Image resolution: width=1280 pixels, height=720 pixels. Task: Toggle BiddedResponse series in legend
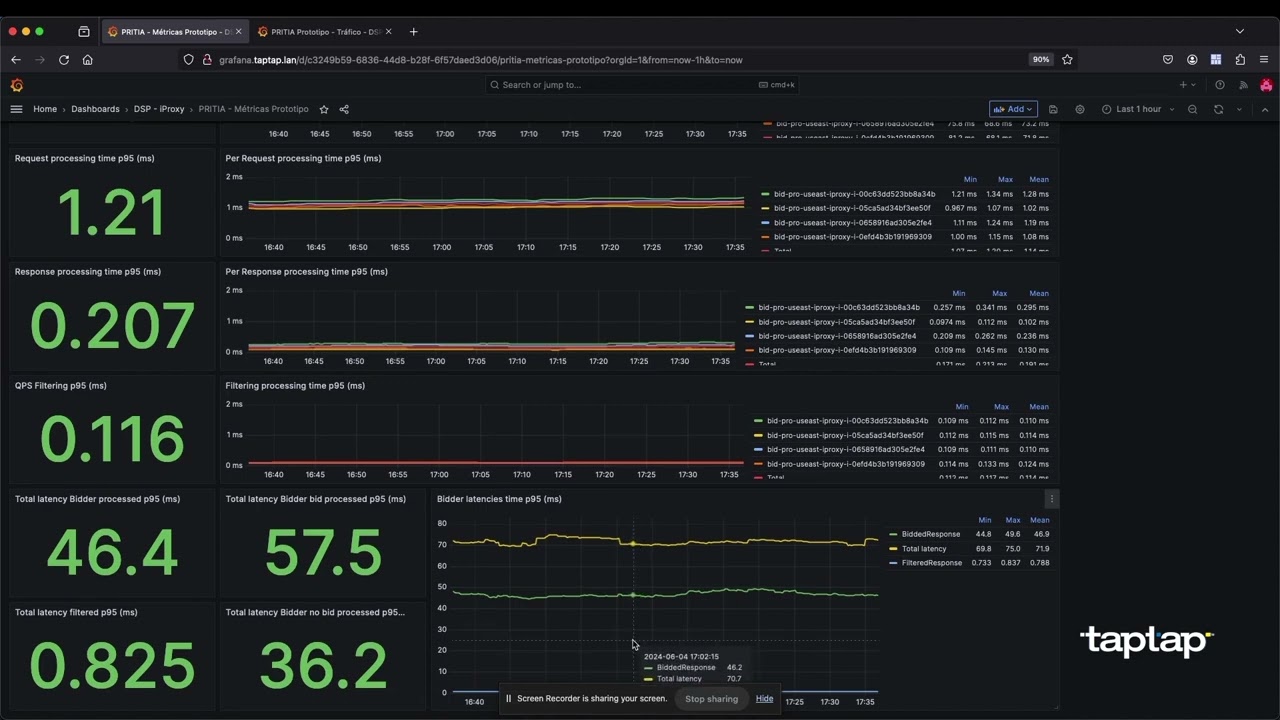click(930, 534)
